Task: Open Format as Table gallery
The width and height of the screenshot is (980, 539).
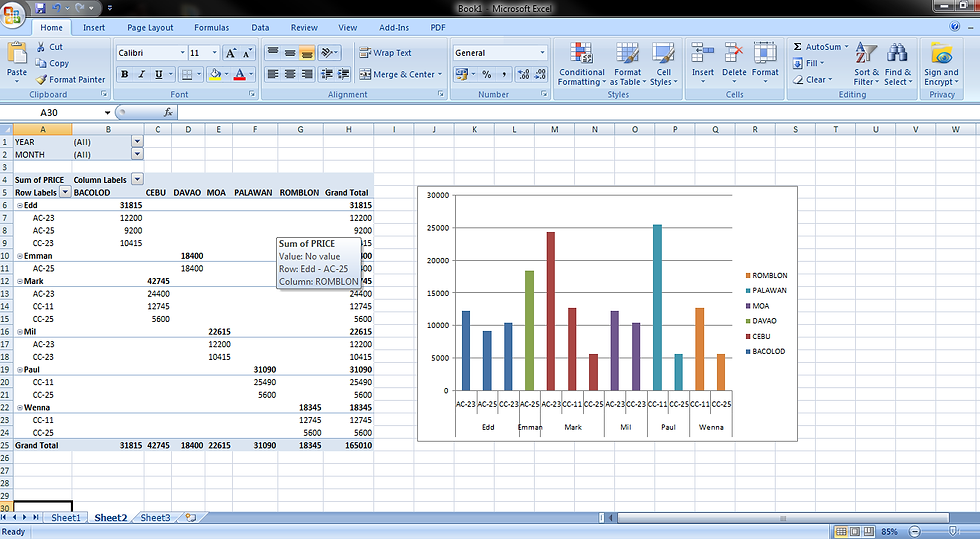Action: pos(628,64)
